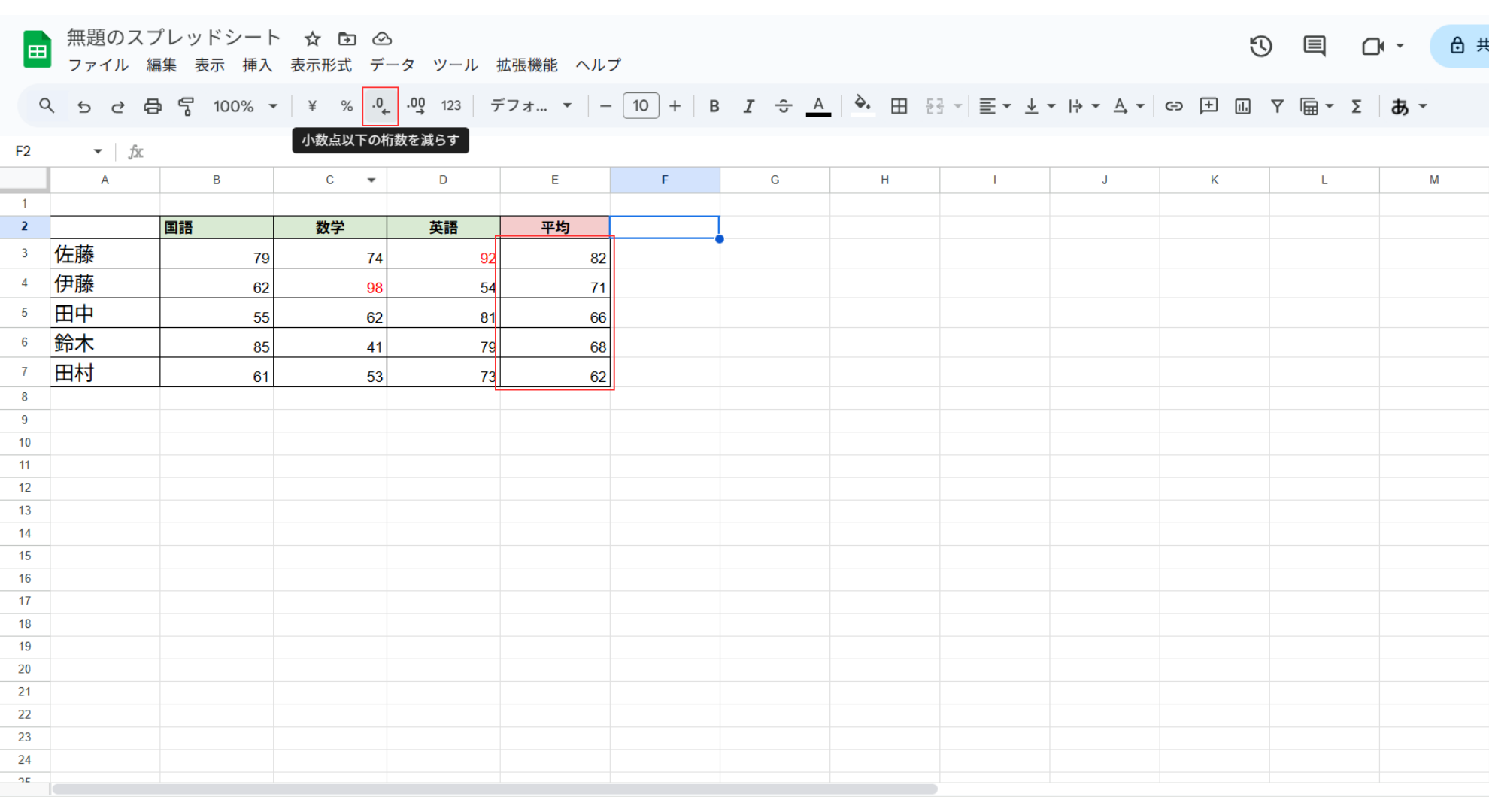Open vertical align dropdown
Image resolution: width=1489 pixels, height=812 pixels.
1039,106
